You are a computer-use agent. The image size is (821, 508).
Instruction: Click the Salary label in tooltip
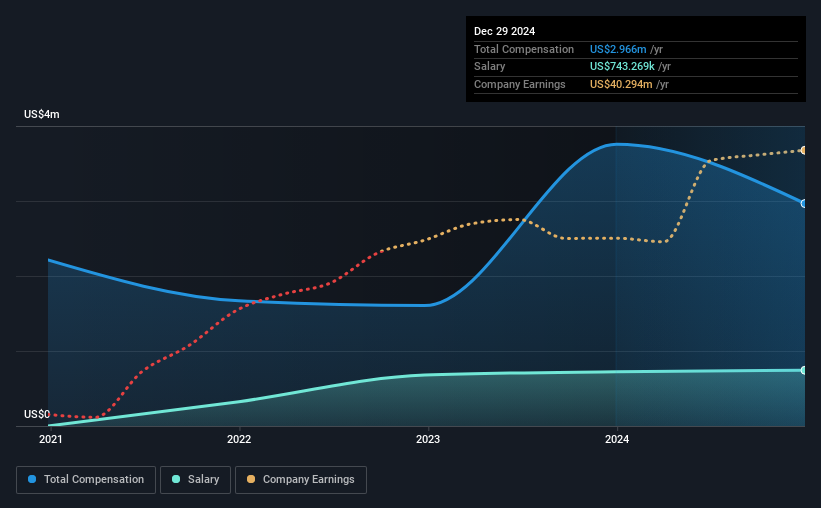click(490, 67)
